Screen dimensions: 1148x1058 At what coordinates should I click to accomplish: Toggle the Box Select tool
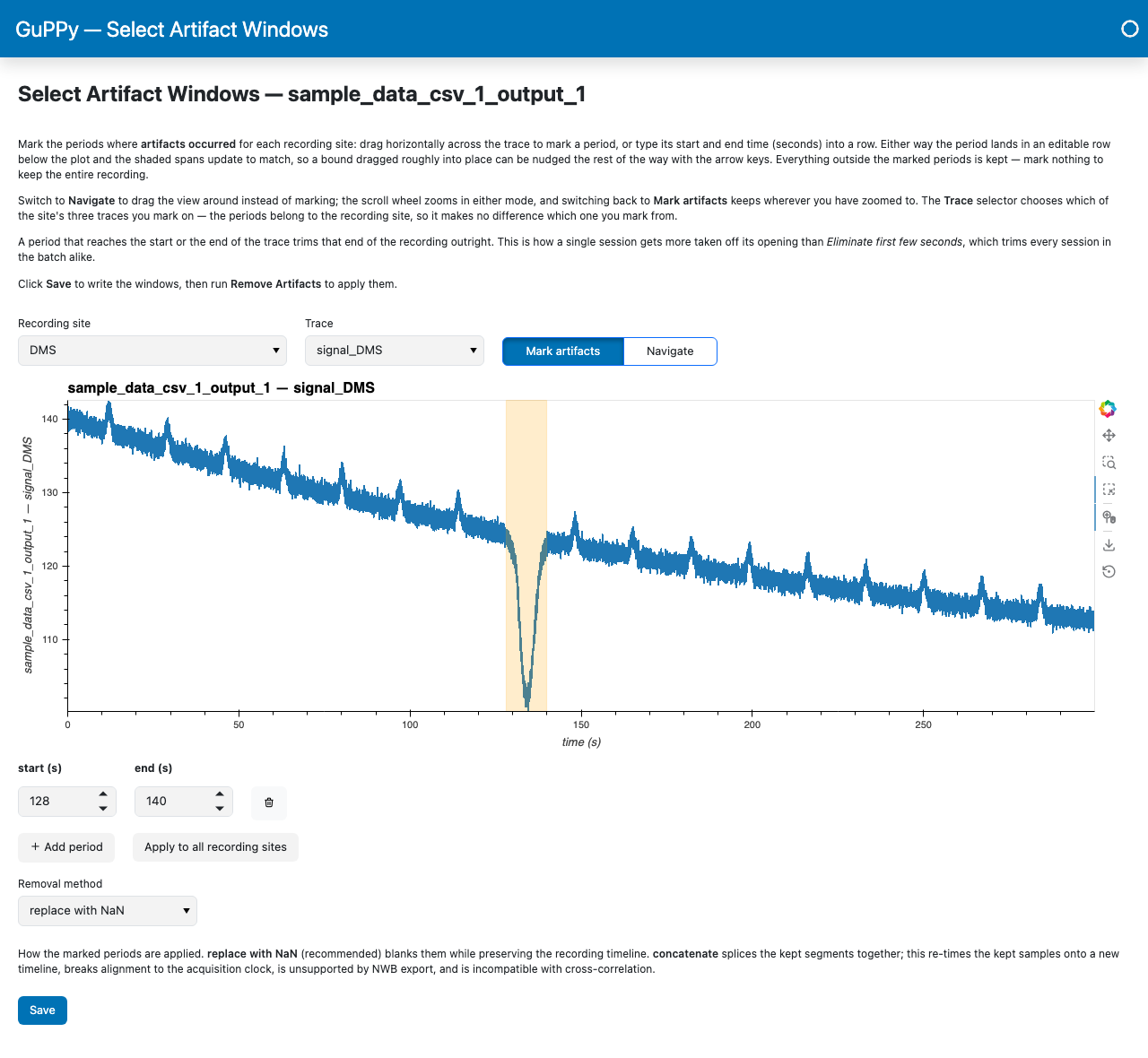click(1109, 490)
